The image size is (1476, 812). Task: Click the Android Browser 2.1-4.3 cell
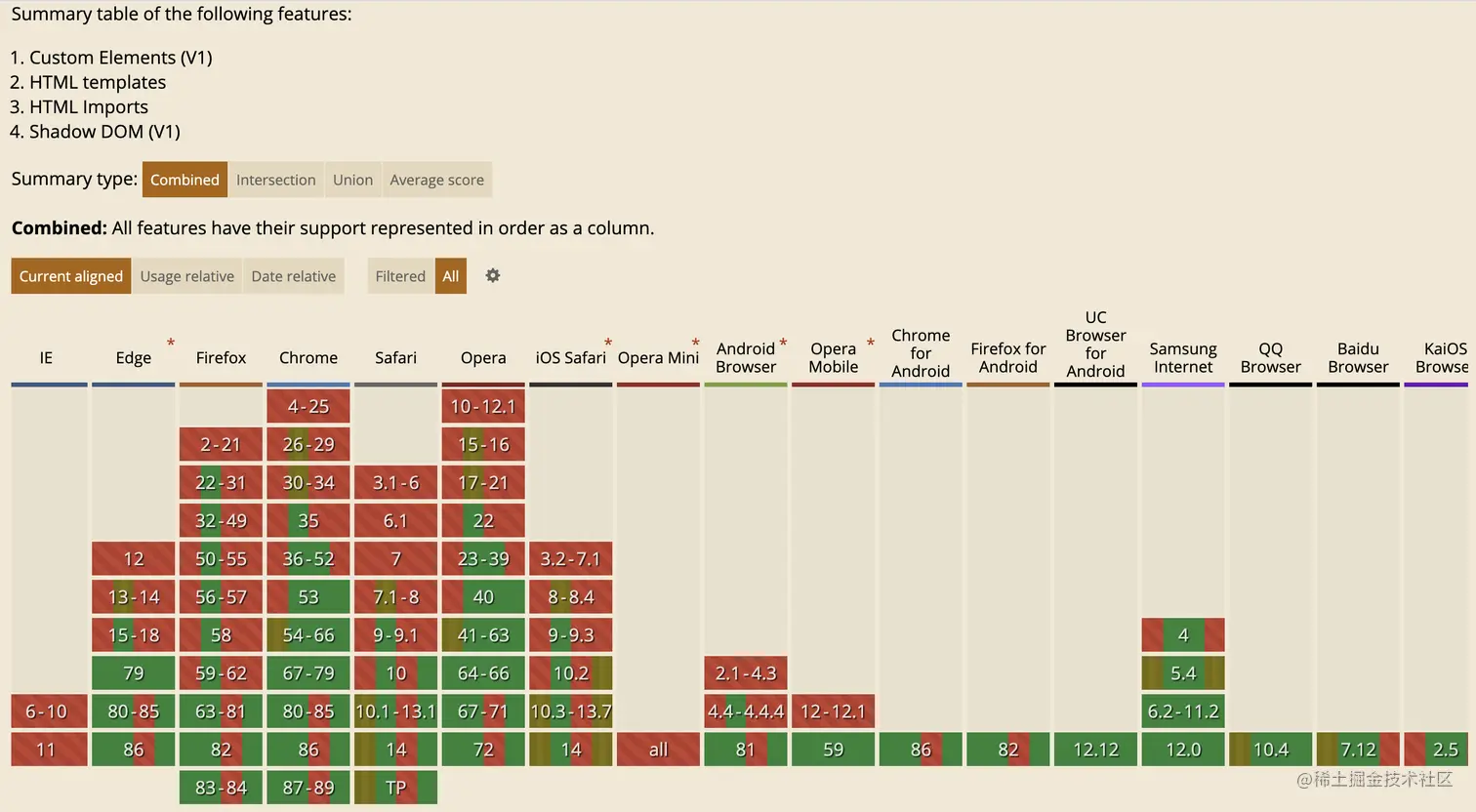pos(746,673)
